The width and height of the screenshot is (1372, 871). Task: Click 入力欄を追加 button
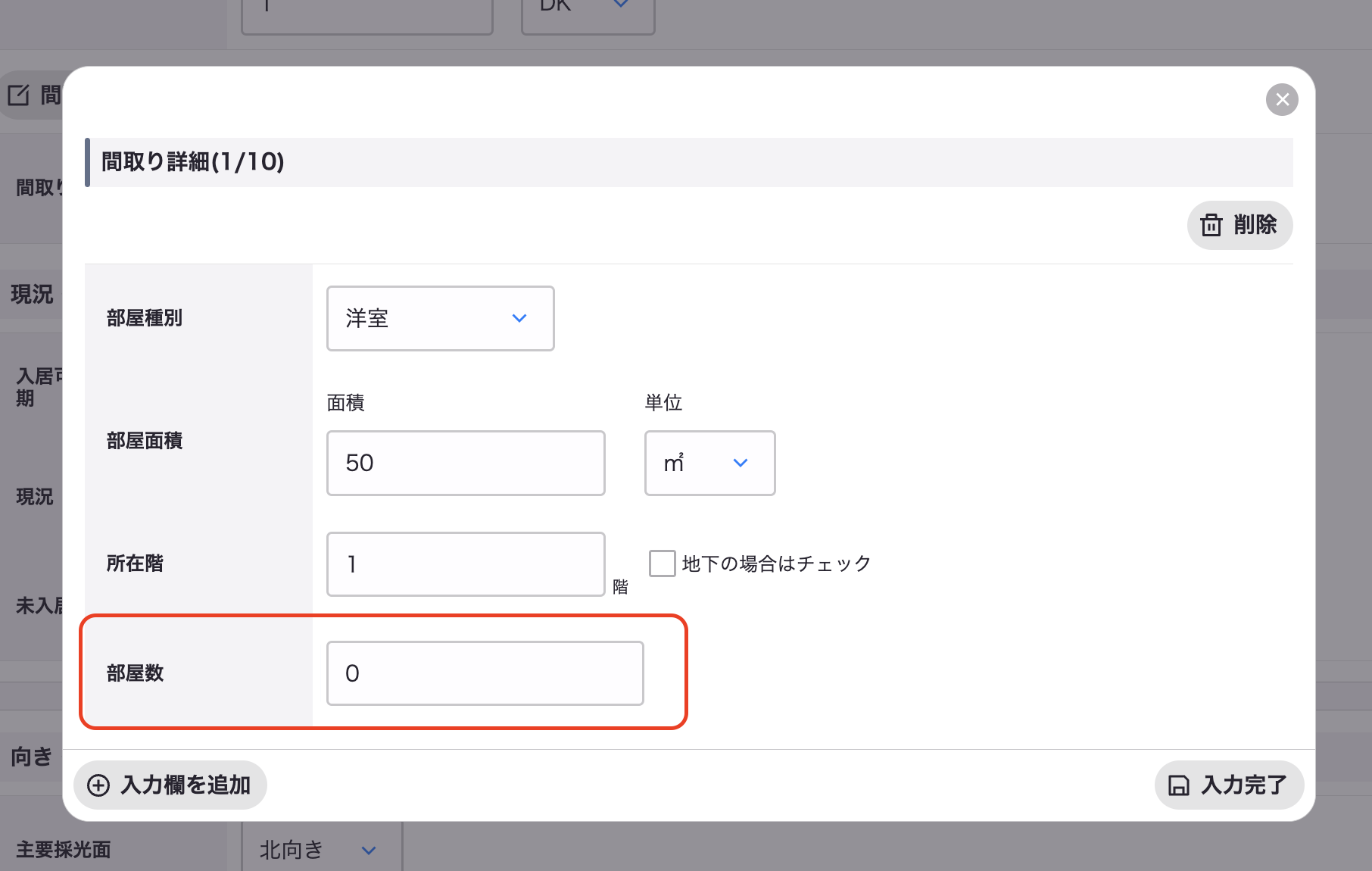(170, 785)
